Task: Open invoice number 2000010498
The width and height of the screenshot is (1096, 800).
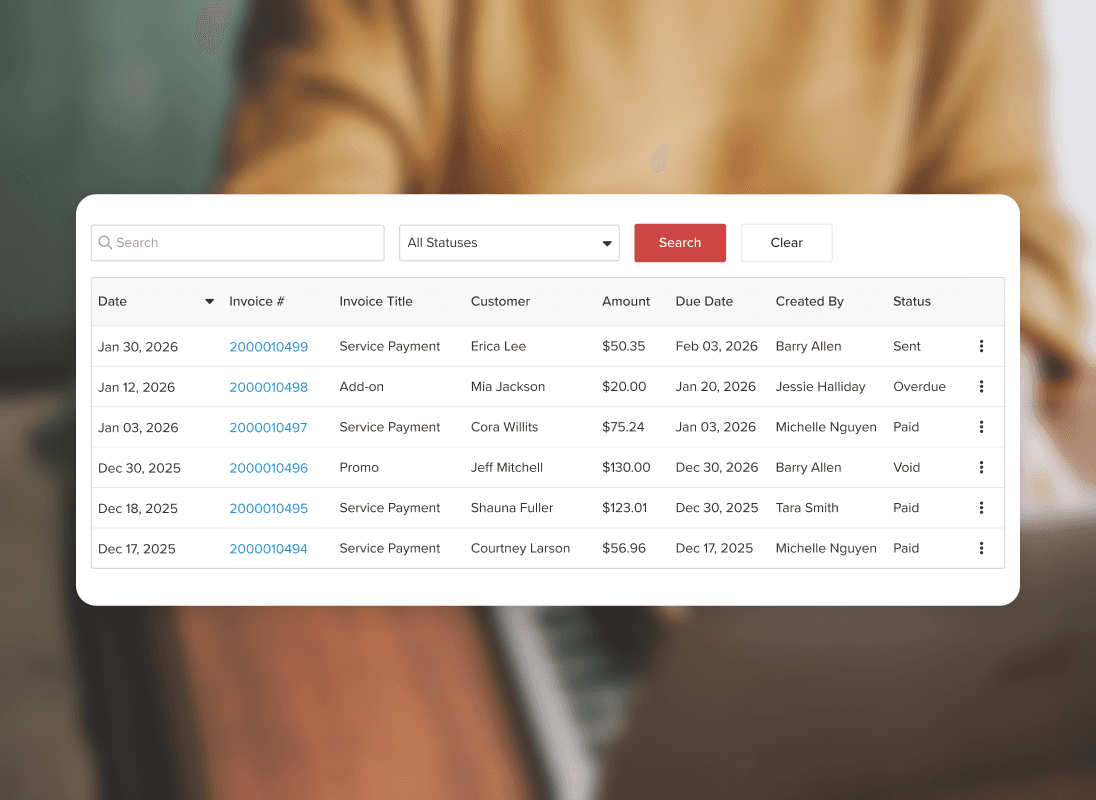Action: 268,387
